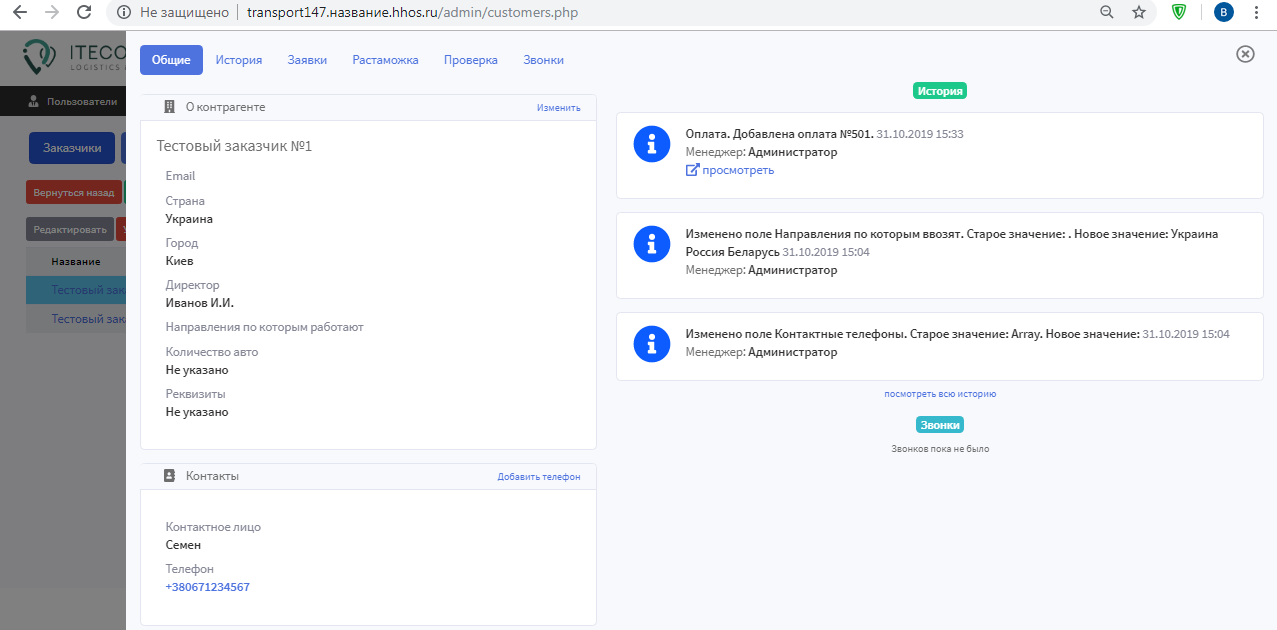Reload the page with the refresh icon

click(x=84, y=13)
